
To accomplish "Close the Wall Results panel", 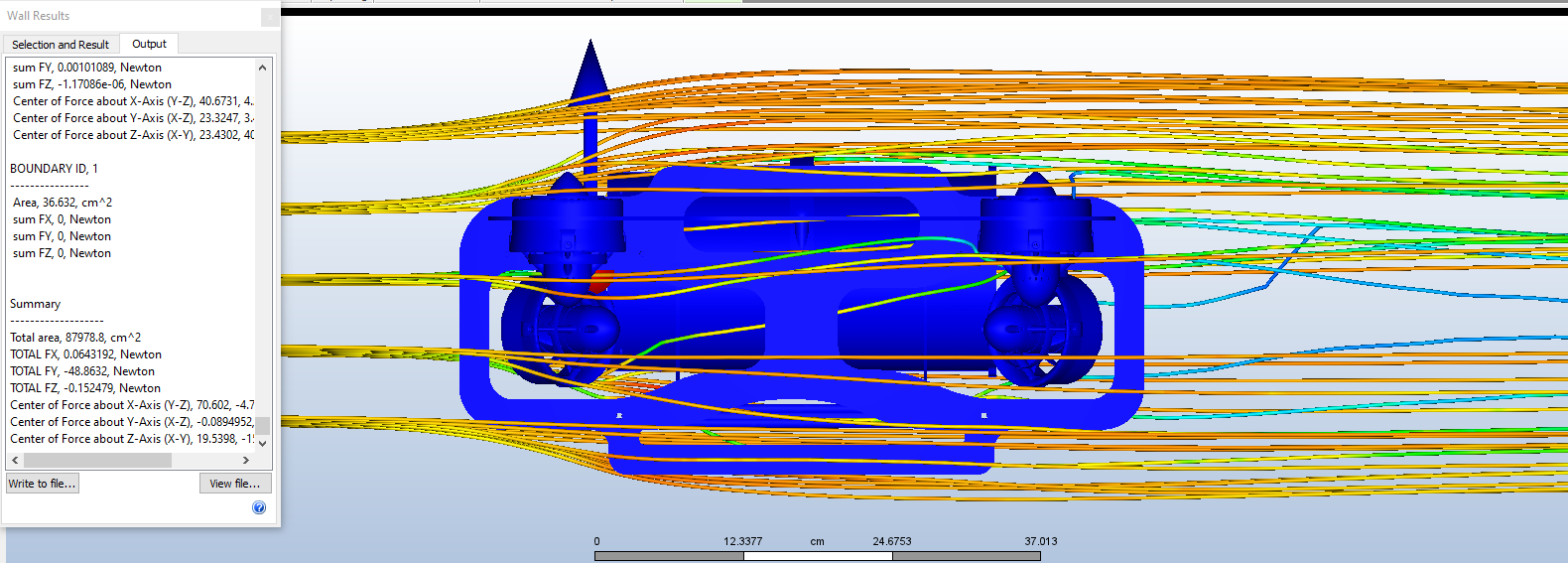I will (x=270, y=17).
